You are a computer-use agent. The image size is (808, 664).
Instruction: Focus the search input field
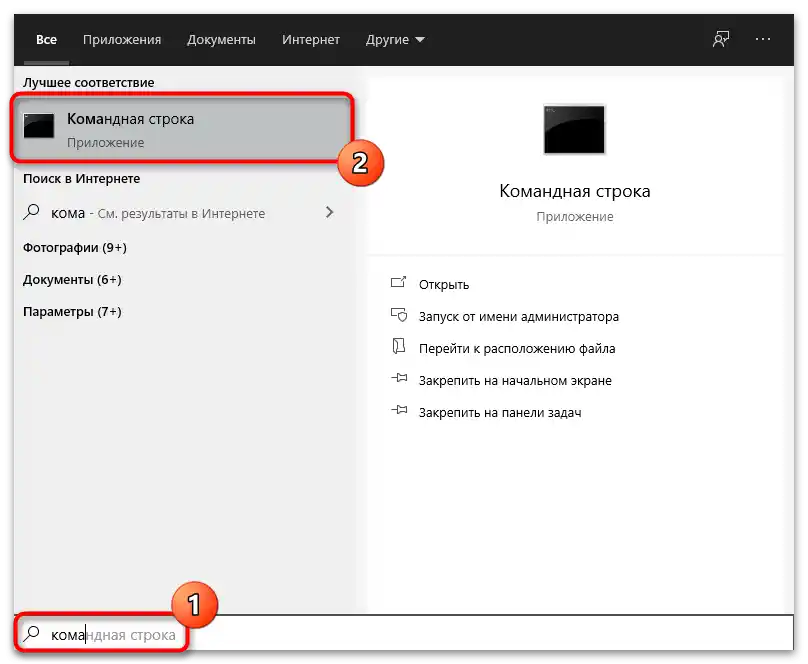click(405, 634)
